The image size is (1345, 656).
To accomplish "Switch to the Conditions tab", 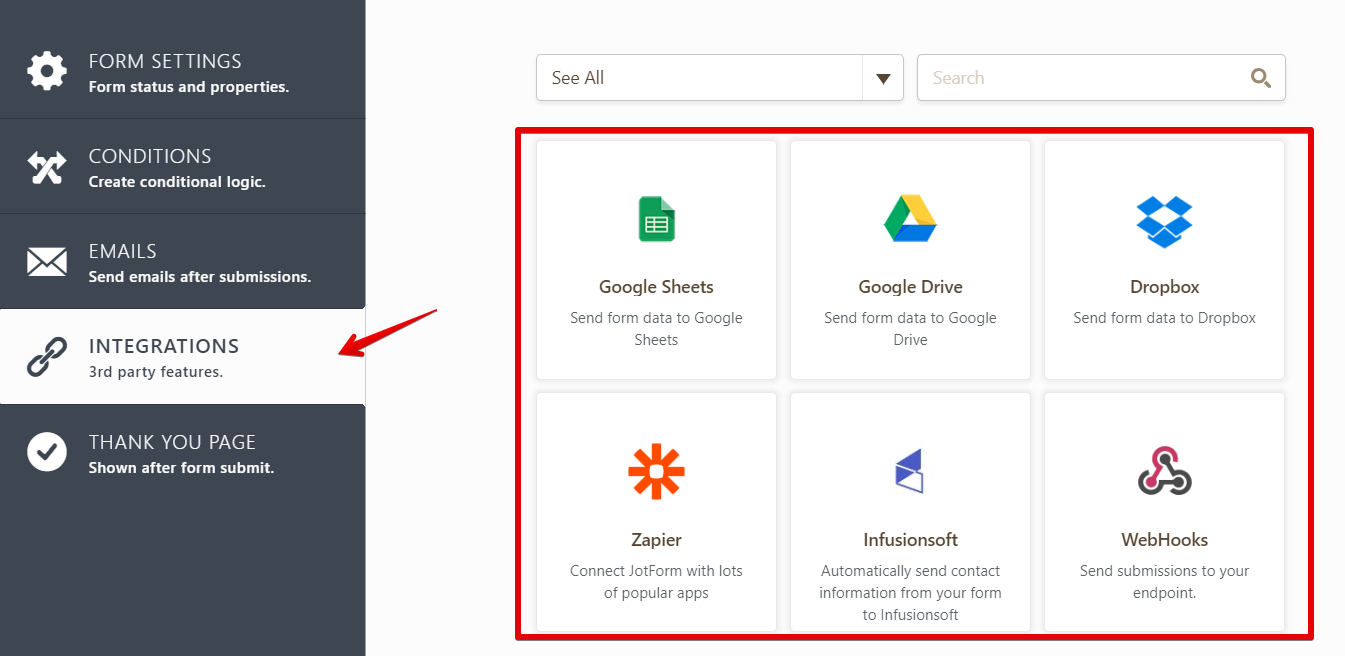I will [183, 166].
